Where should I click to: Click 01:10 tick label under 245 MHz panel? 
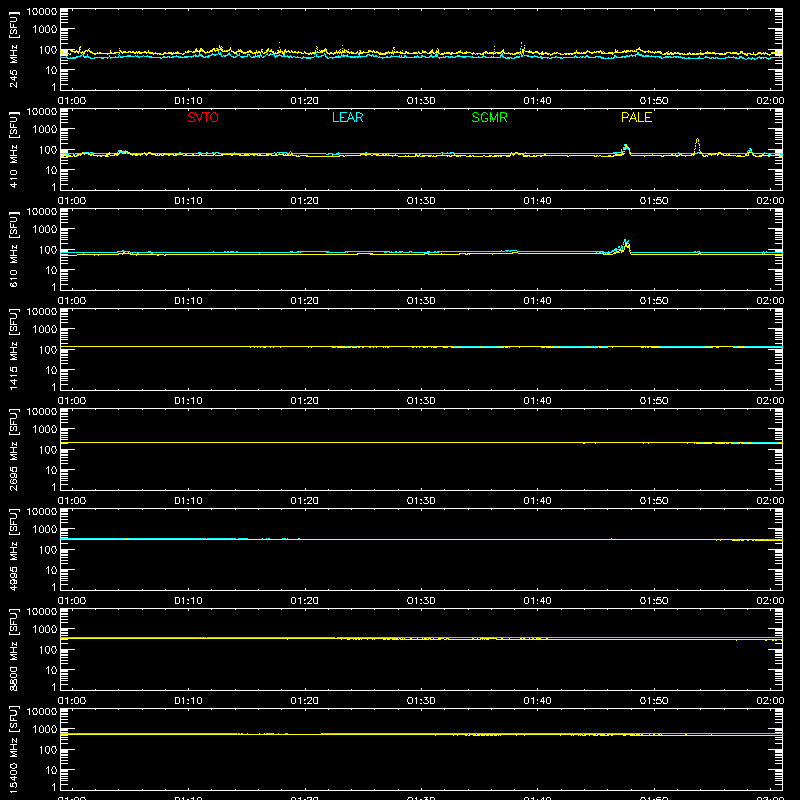tap(188, 101)
